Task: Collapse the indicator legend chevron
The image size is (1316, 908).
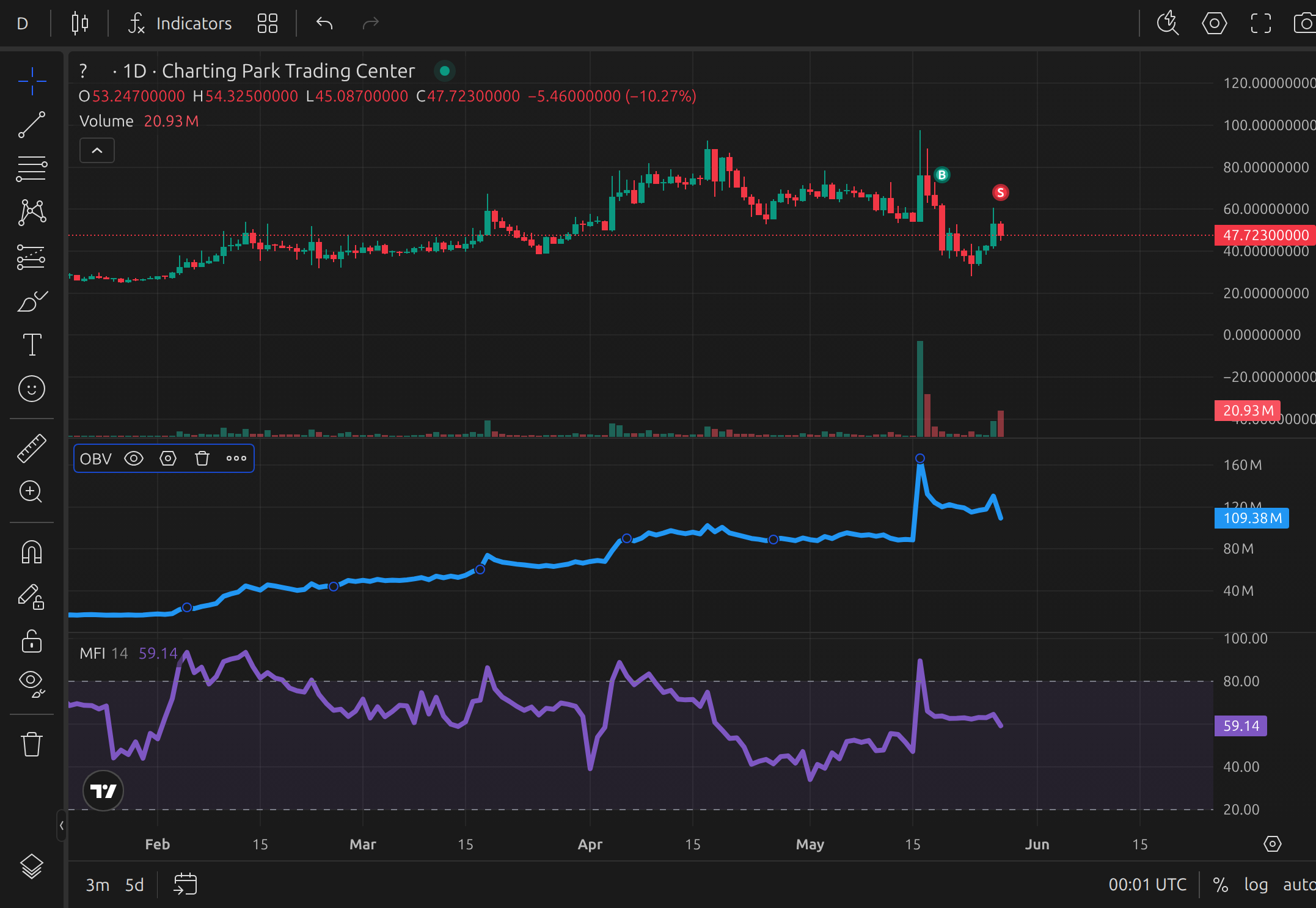Action: (x=97, y=150)
